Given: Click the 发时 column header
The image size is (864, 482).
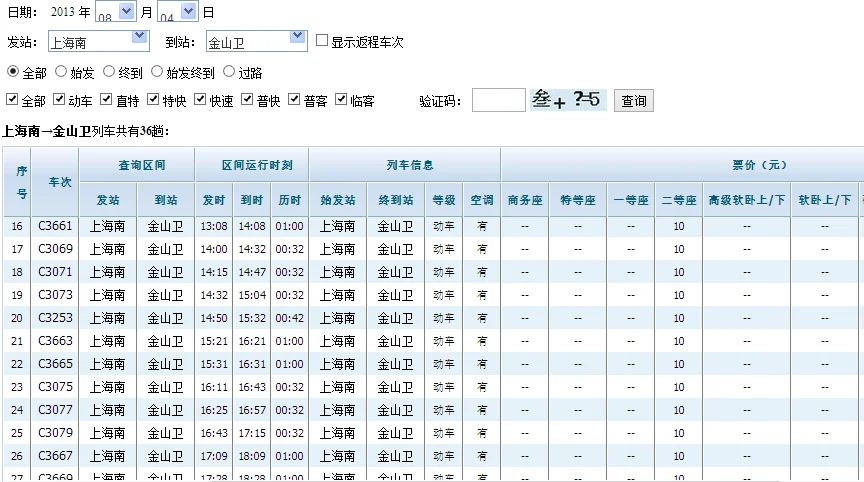Looking at the screenshot, I should (214, 200).
